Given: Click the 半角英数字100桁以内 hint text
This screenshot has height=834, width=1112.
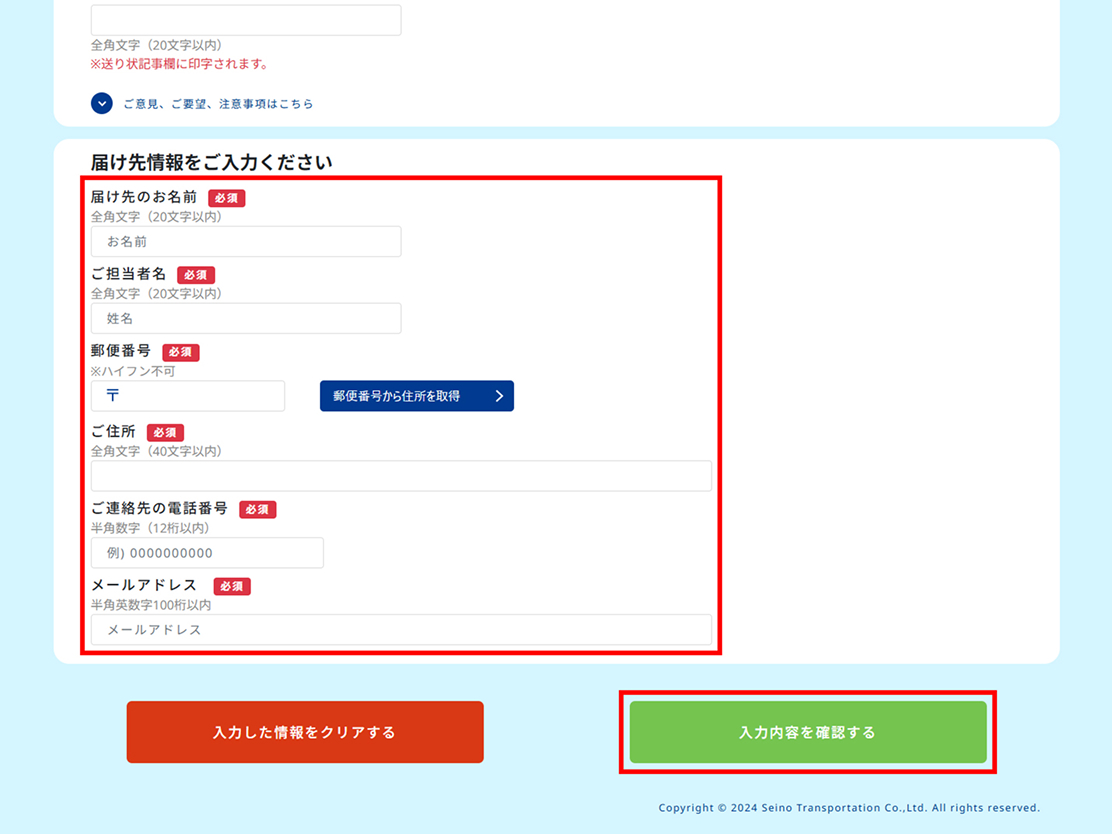Looking at the screenshot, I should [x=151, y=605].
